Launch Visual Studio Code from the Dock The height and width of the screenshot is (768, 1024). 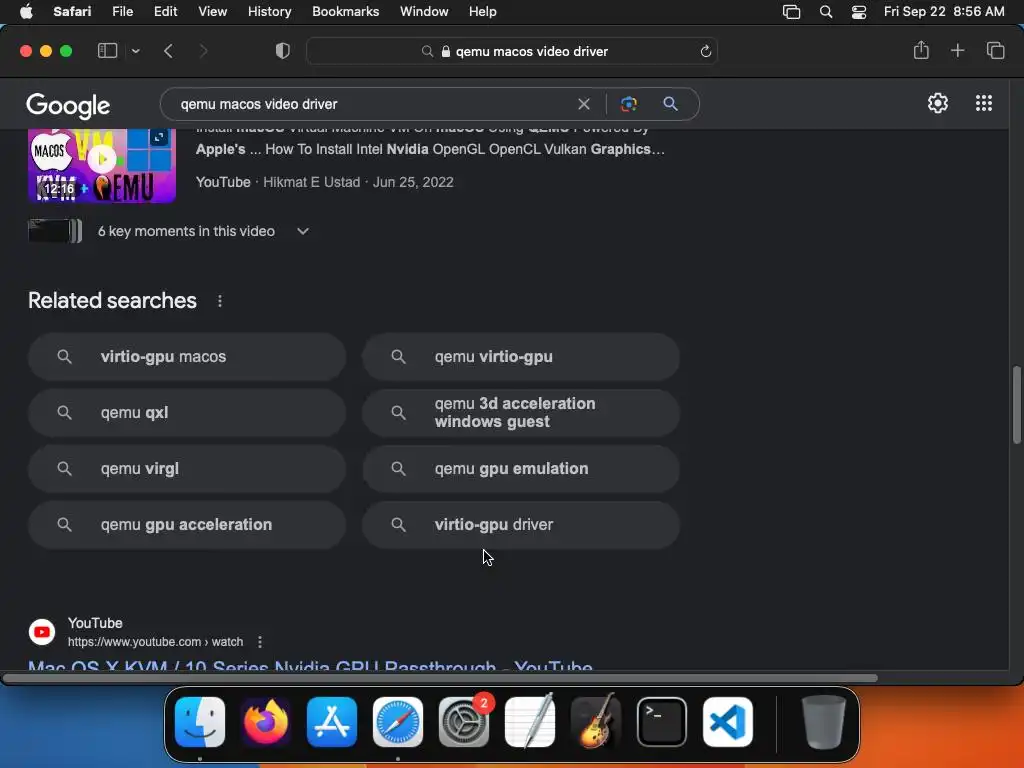click(x=728, y=722)
